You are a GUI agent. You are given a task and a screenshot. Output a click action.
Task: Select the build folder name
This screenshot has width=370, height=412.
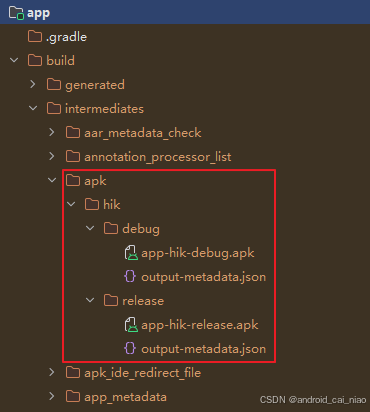(x=61, y=61)
